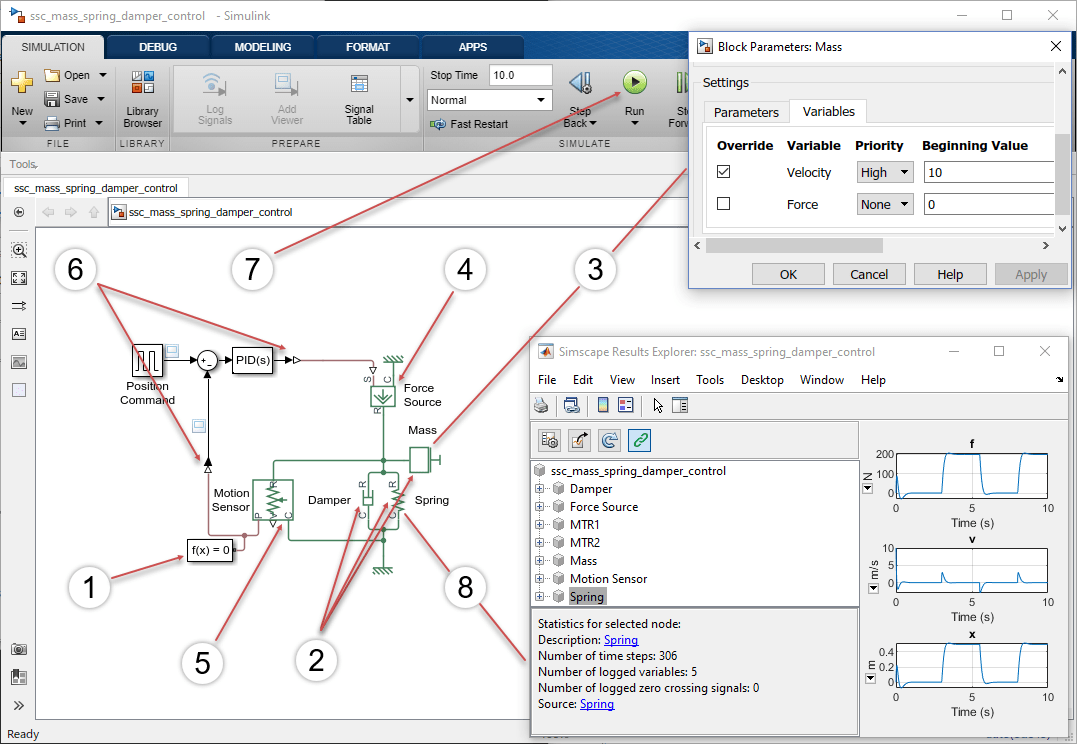
Task: Run the simulation with green play button
Action: 635,82
